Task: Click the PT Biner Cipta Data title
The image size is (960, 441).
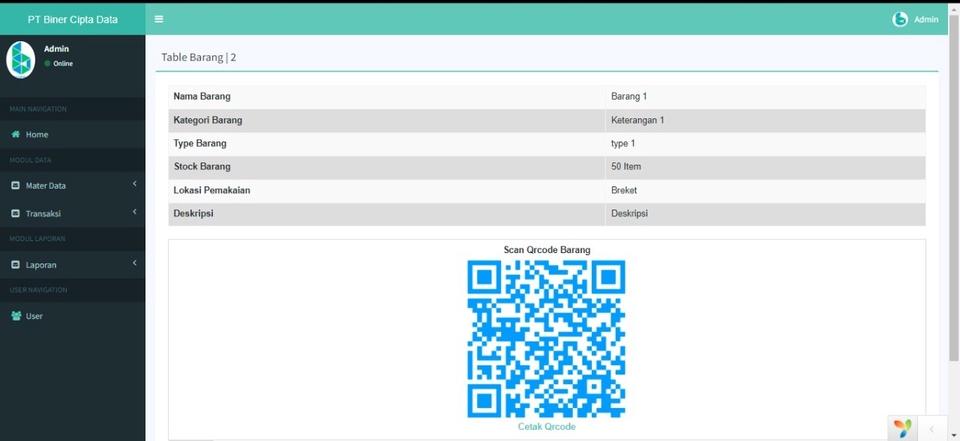Action: (72, 20)
